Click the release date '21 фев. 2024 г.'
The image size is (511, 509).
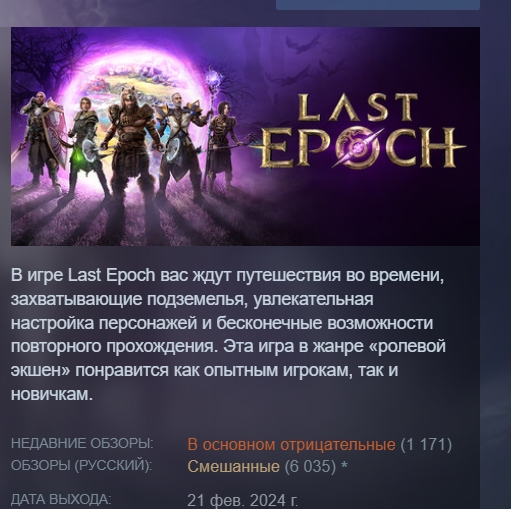[243, 500]
